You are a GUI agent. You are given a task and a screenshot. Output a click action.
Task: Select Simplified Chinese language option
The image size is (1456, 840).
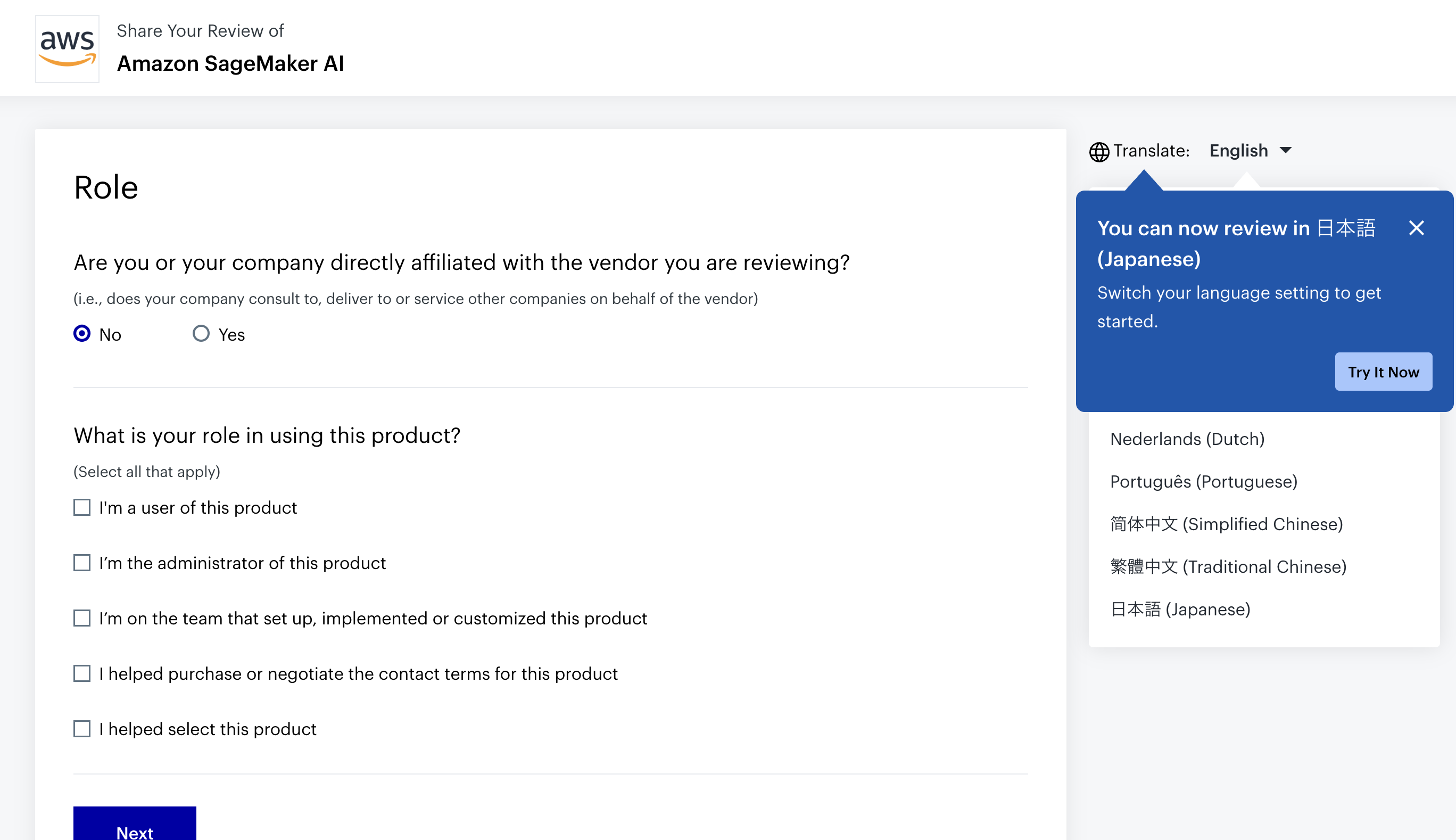click(x=1226, y=524)
